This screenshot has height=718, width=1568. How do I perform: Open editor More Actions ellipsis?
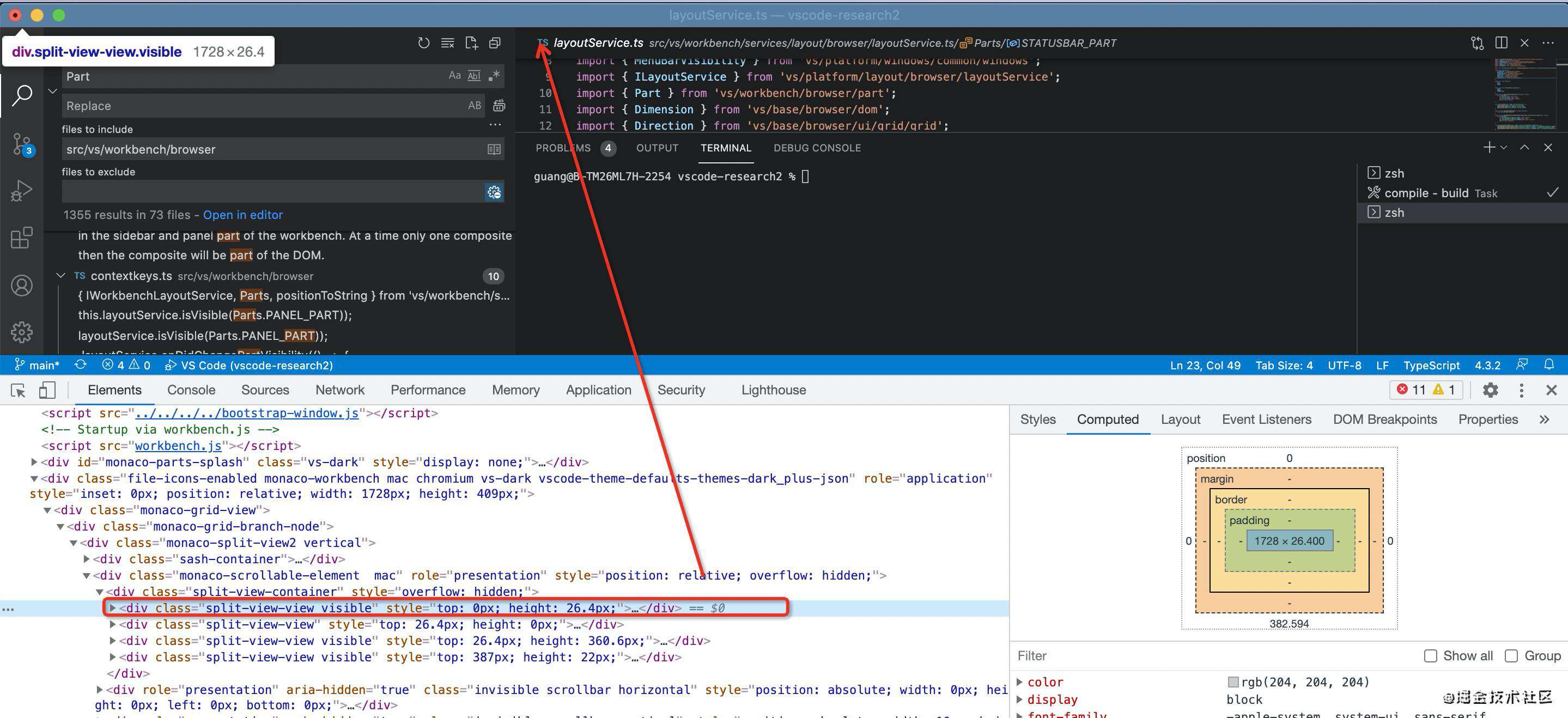1548,43
